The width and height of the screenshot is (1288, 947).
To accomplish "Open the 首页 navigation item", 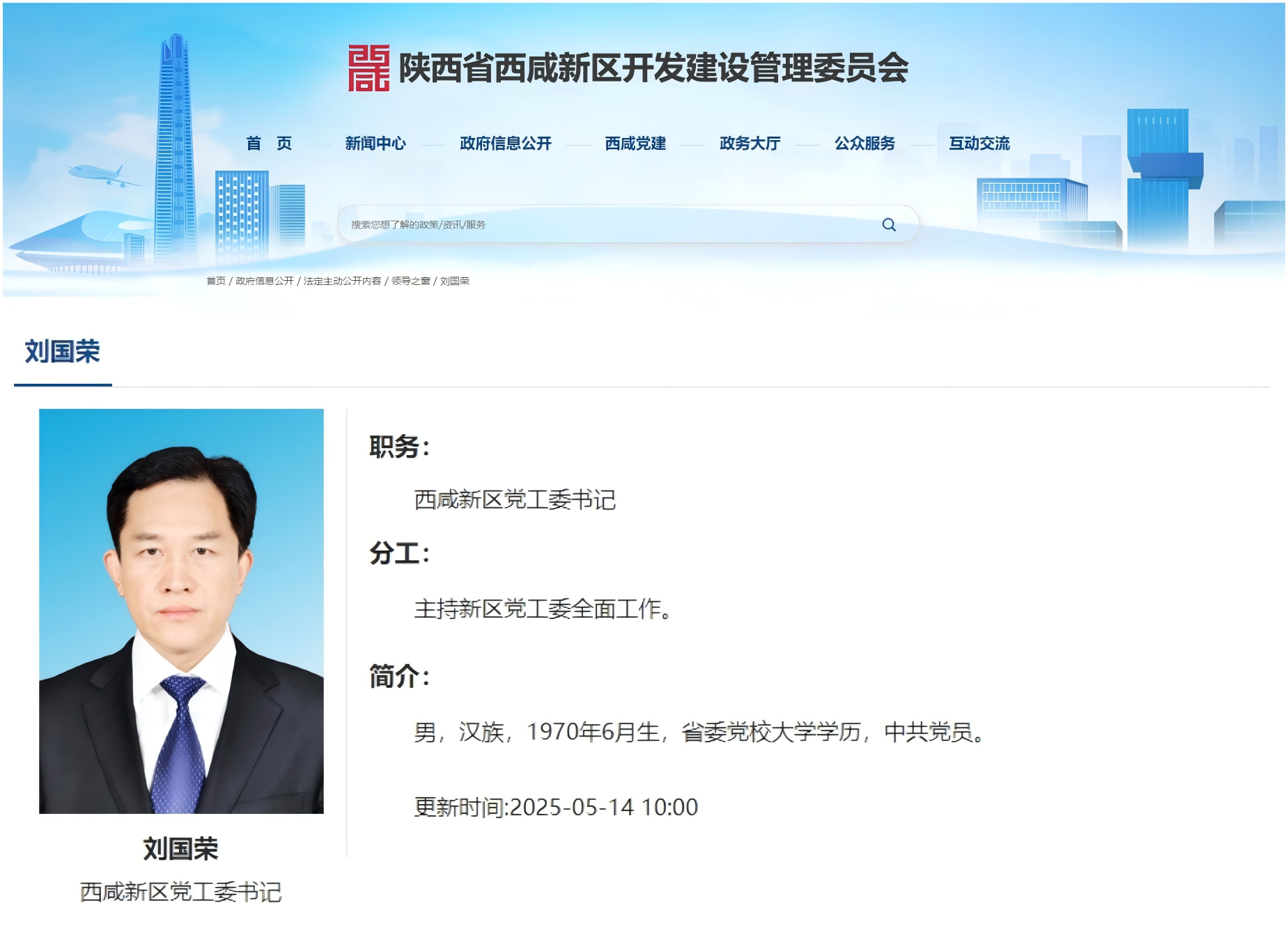I will 269,144.
